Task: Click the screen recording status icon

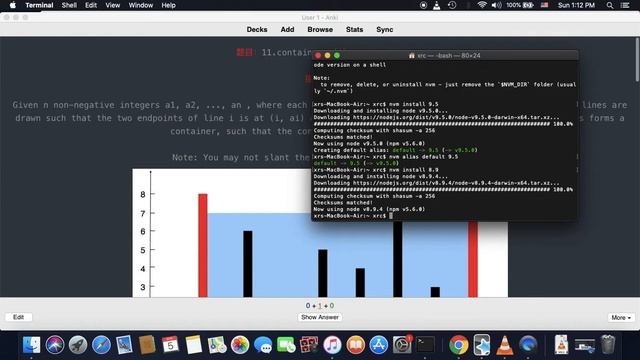Action: coord(423,5)
